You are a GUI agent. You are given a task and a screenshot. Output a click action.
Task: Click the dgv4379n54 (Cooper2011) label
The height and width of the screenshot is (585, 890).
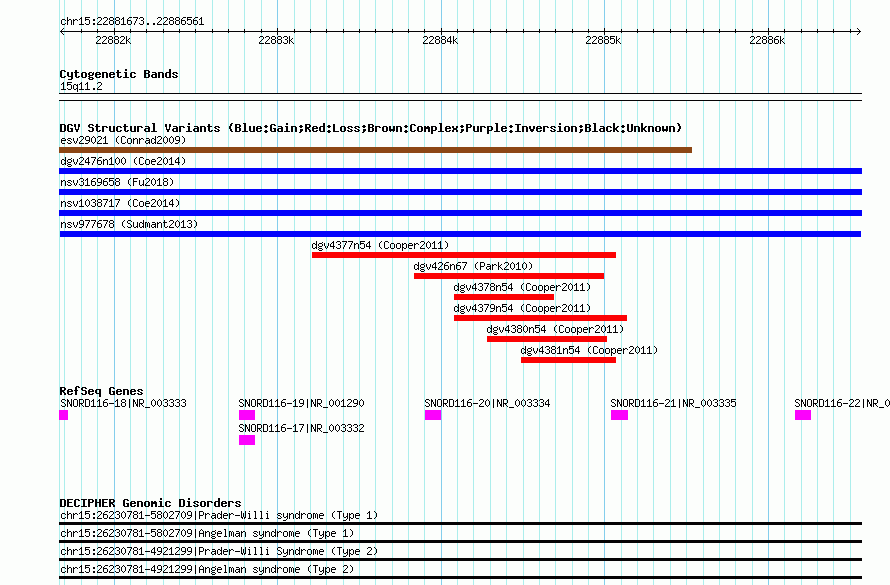pos(522,308)
